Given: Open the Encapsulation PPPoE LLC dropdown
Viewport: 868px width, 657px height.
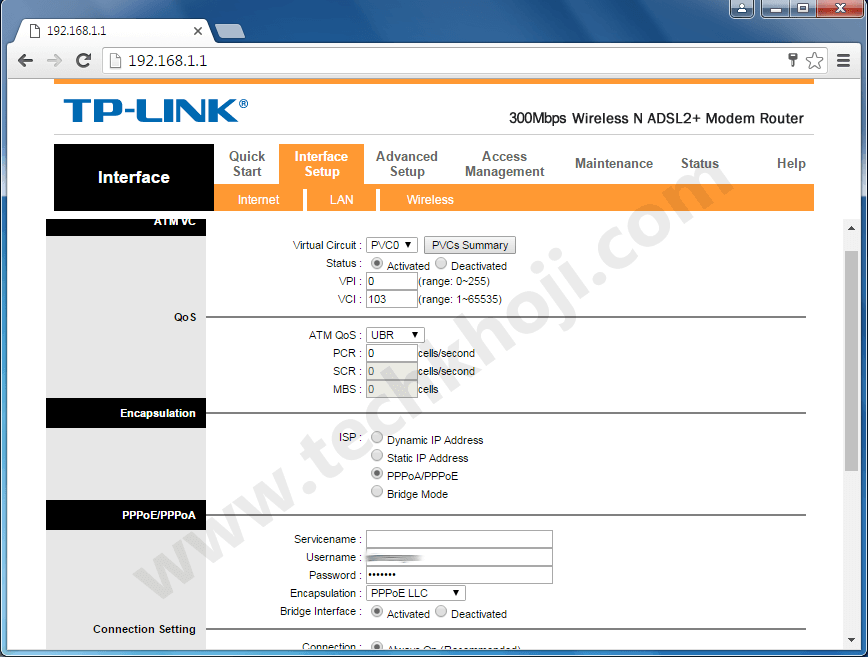Looking at the screenshot, I should click(416, 593).
